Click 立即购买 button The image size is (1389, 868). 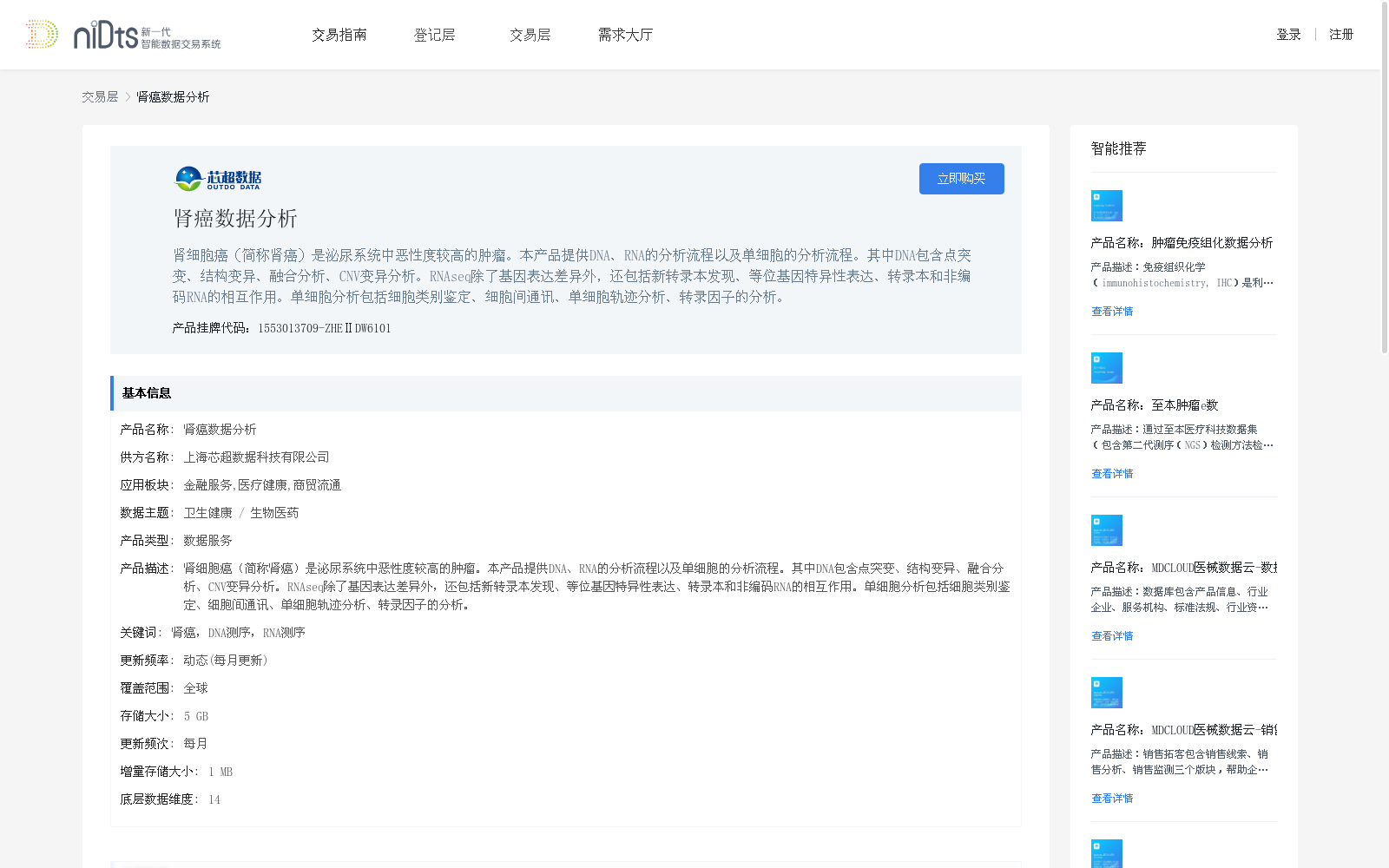point(962,179)
